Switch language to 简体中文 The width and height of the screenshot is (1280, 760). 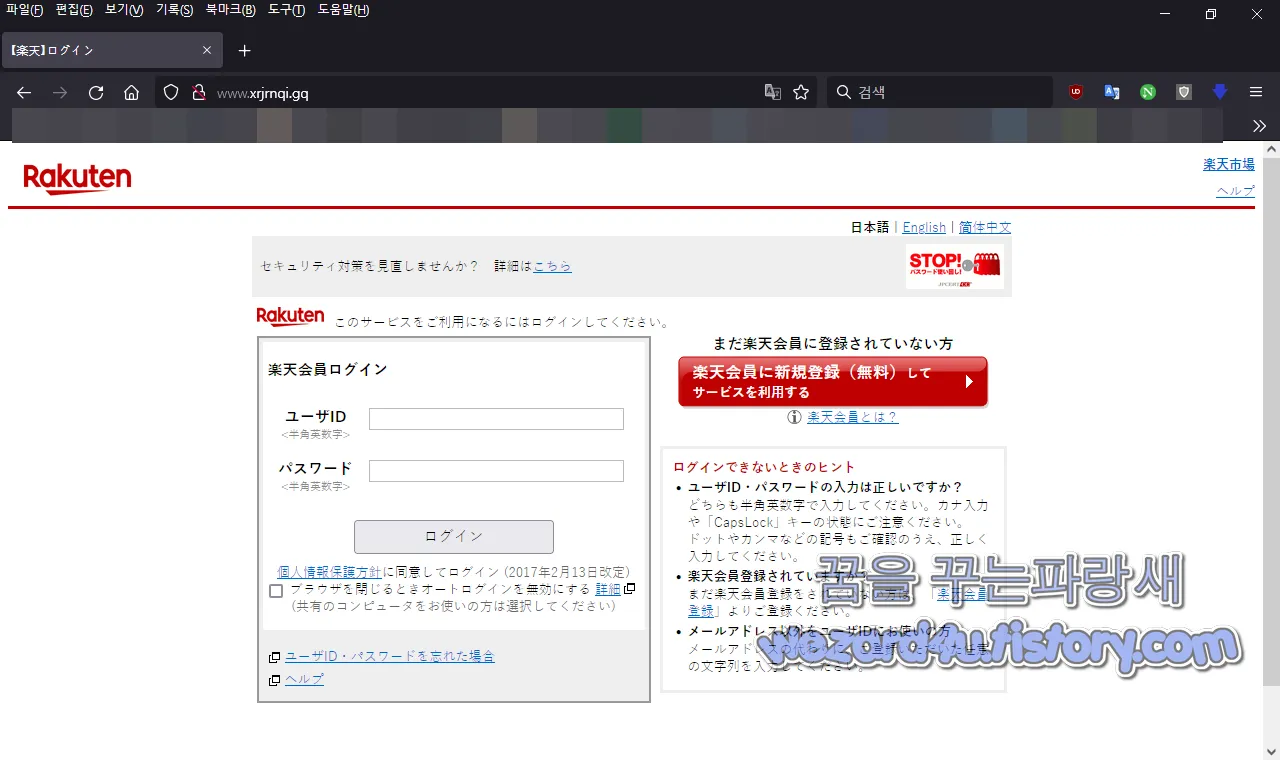click(985, 228)
